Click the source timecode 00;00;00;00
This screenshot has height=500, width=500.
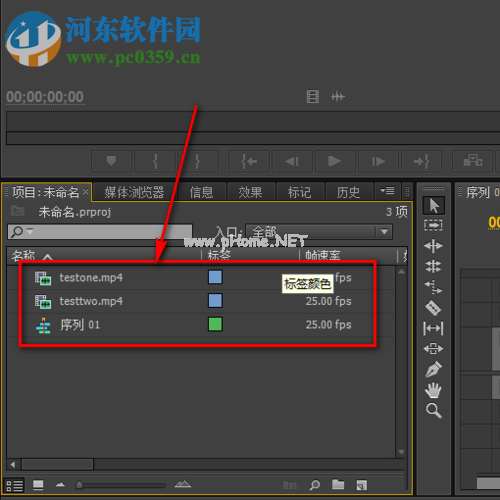[45, 97]
